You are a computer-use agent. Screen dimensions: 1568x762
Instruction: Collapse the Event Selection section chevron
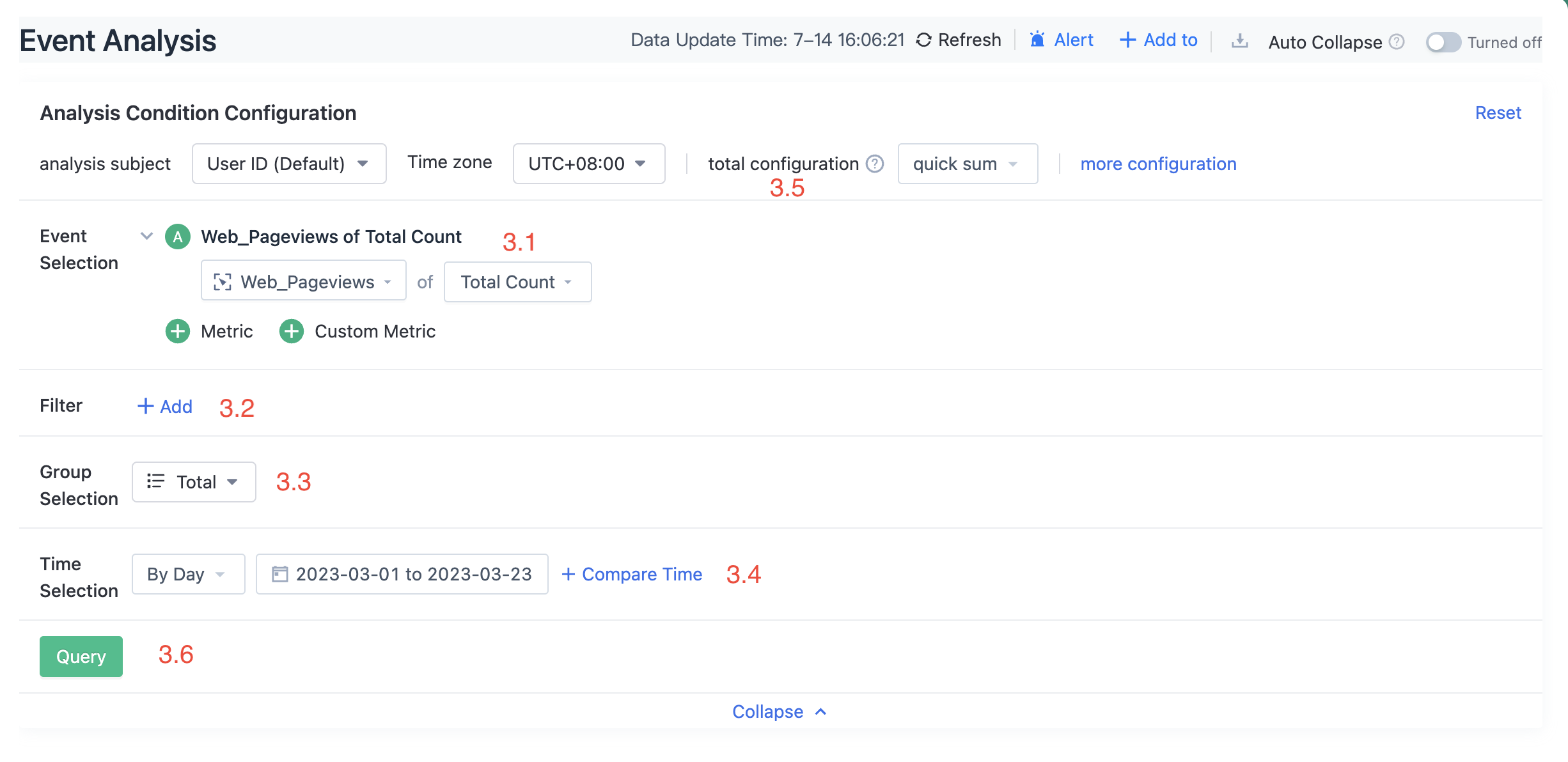(146, 236)
